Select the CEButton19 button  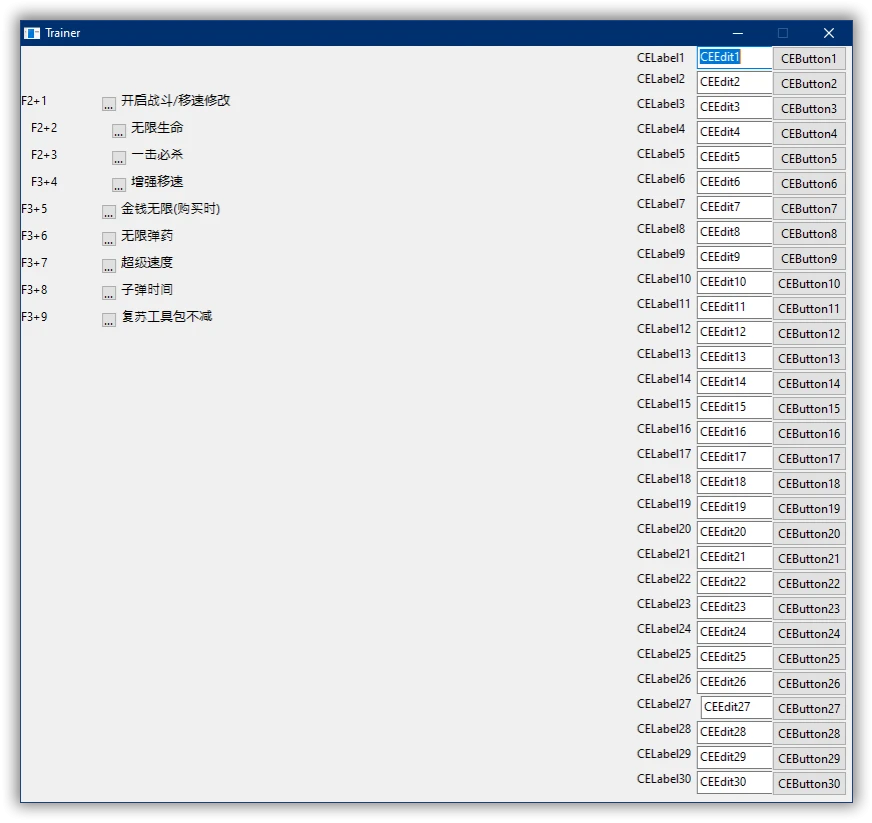809,509
